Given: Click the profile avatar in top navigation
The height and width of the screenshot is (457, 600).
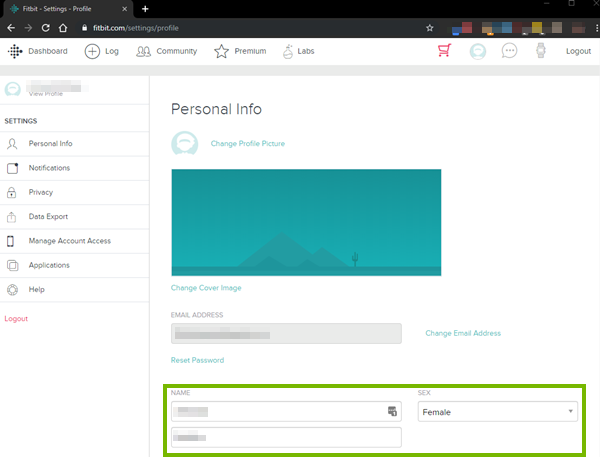Looking at the screenshot, I should coord(478,51).
